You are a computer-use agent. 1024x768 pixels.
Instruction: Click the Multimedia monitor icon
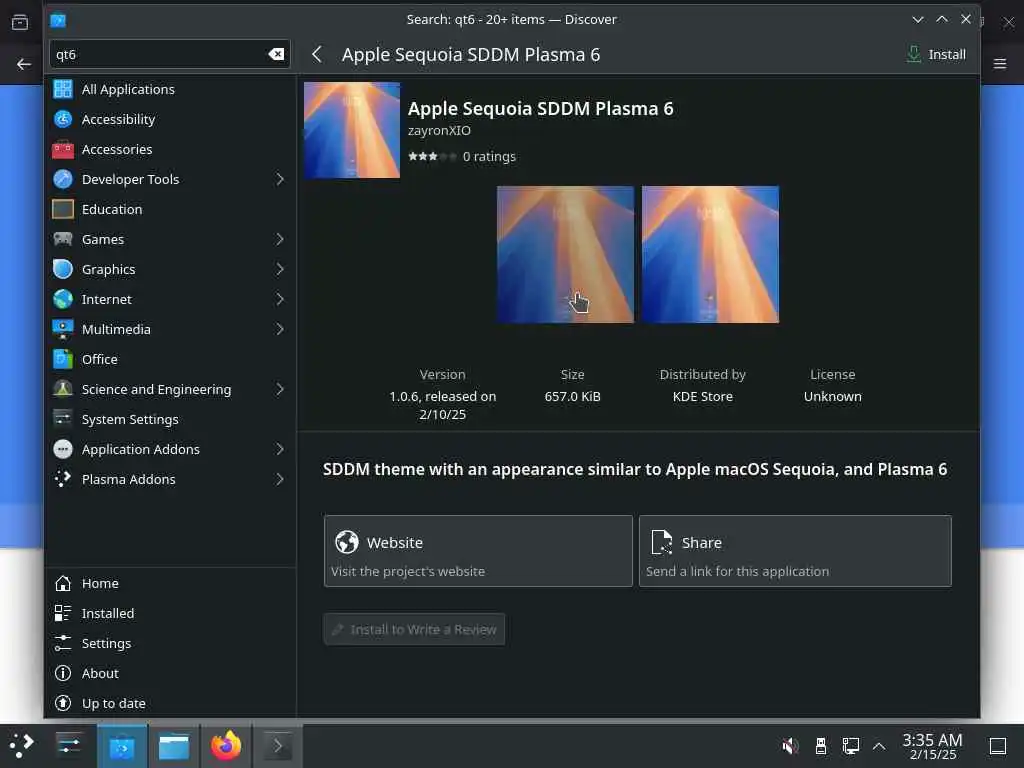[x=63, y=329]
